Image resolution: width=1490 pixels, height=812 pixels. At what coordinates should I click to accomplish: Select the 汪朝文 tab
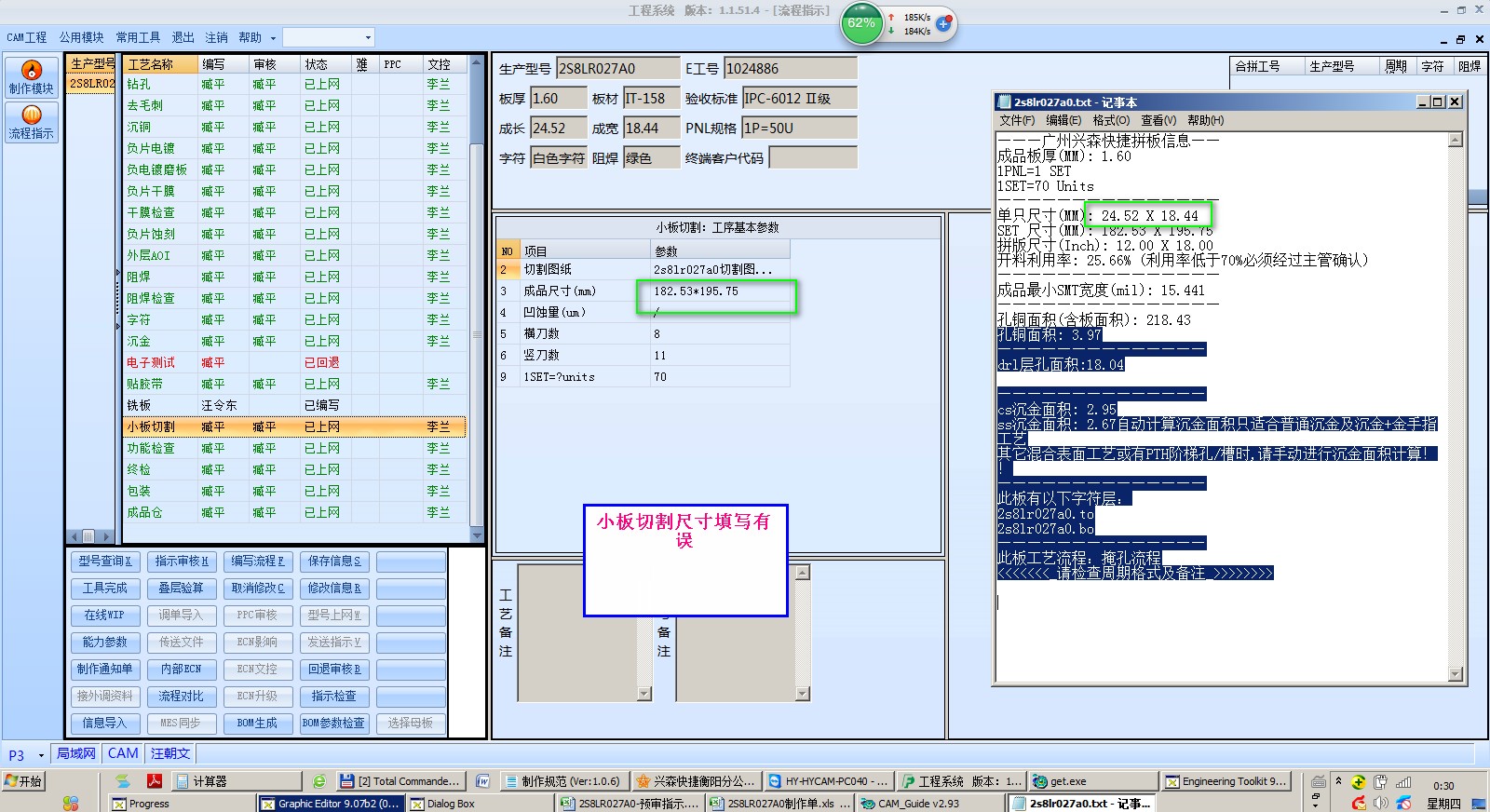pos(170,753)
